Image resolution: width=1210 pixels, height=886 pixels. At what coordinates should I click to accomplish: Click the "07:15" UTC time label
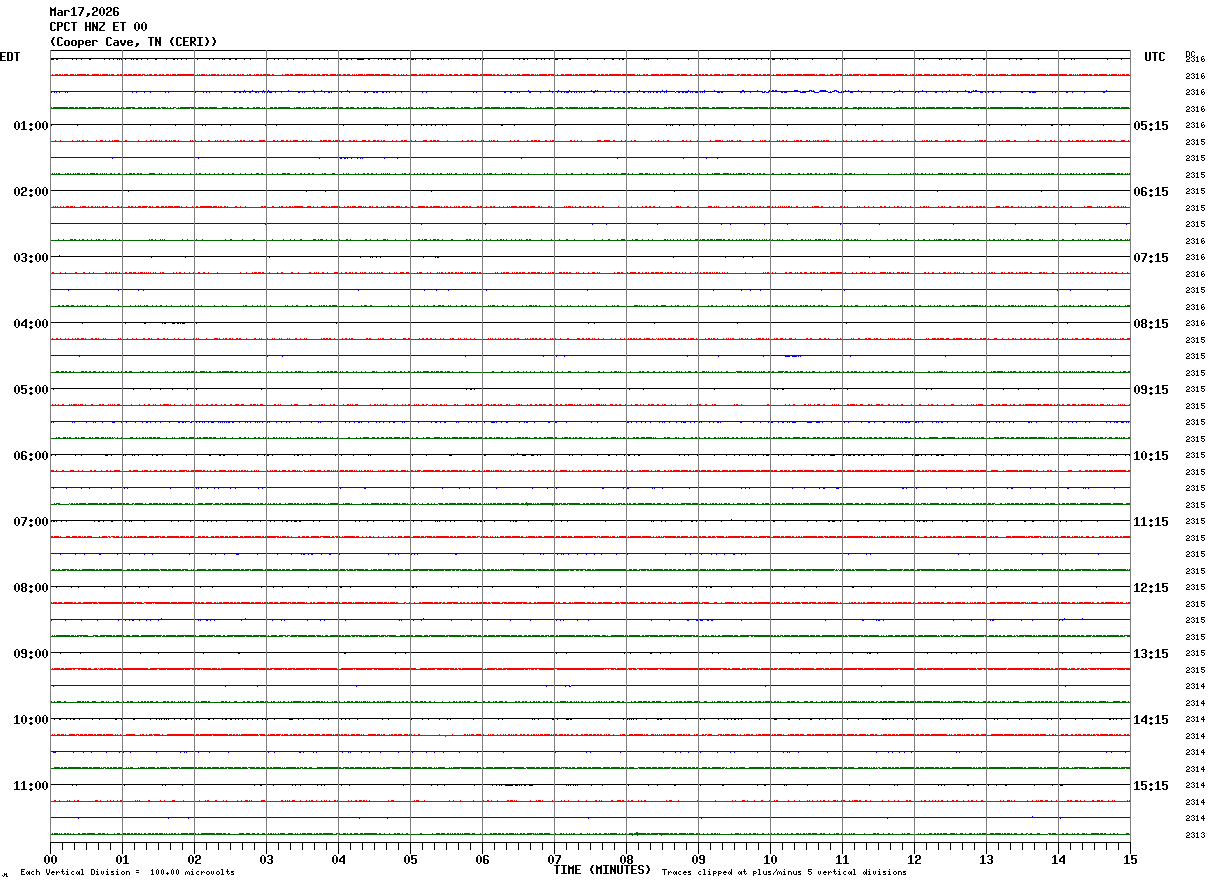point(1151,258)
